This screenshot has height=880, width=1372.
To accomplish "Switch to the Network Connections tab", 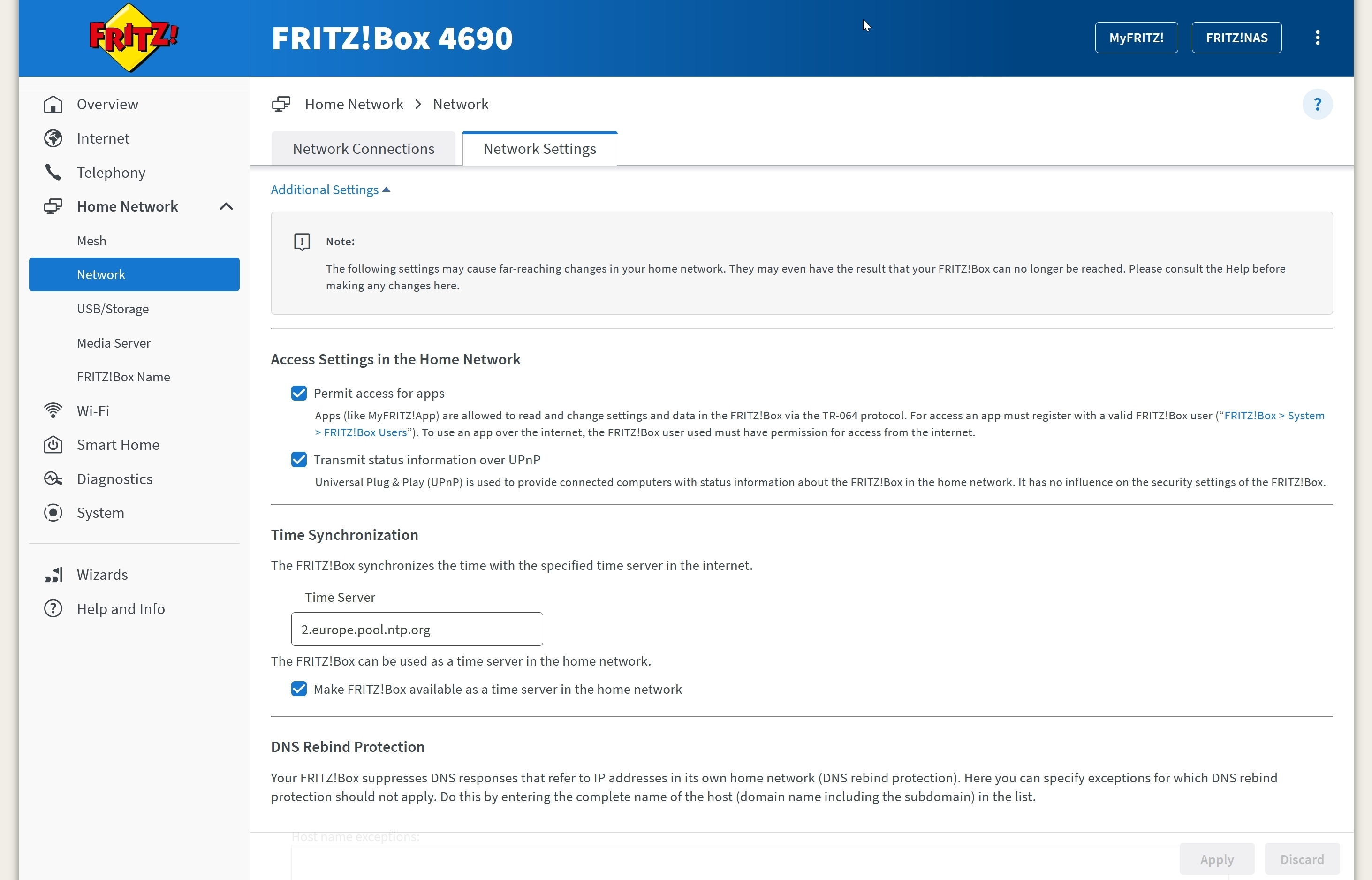I will pyautogui.click(x=364, y=149).
